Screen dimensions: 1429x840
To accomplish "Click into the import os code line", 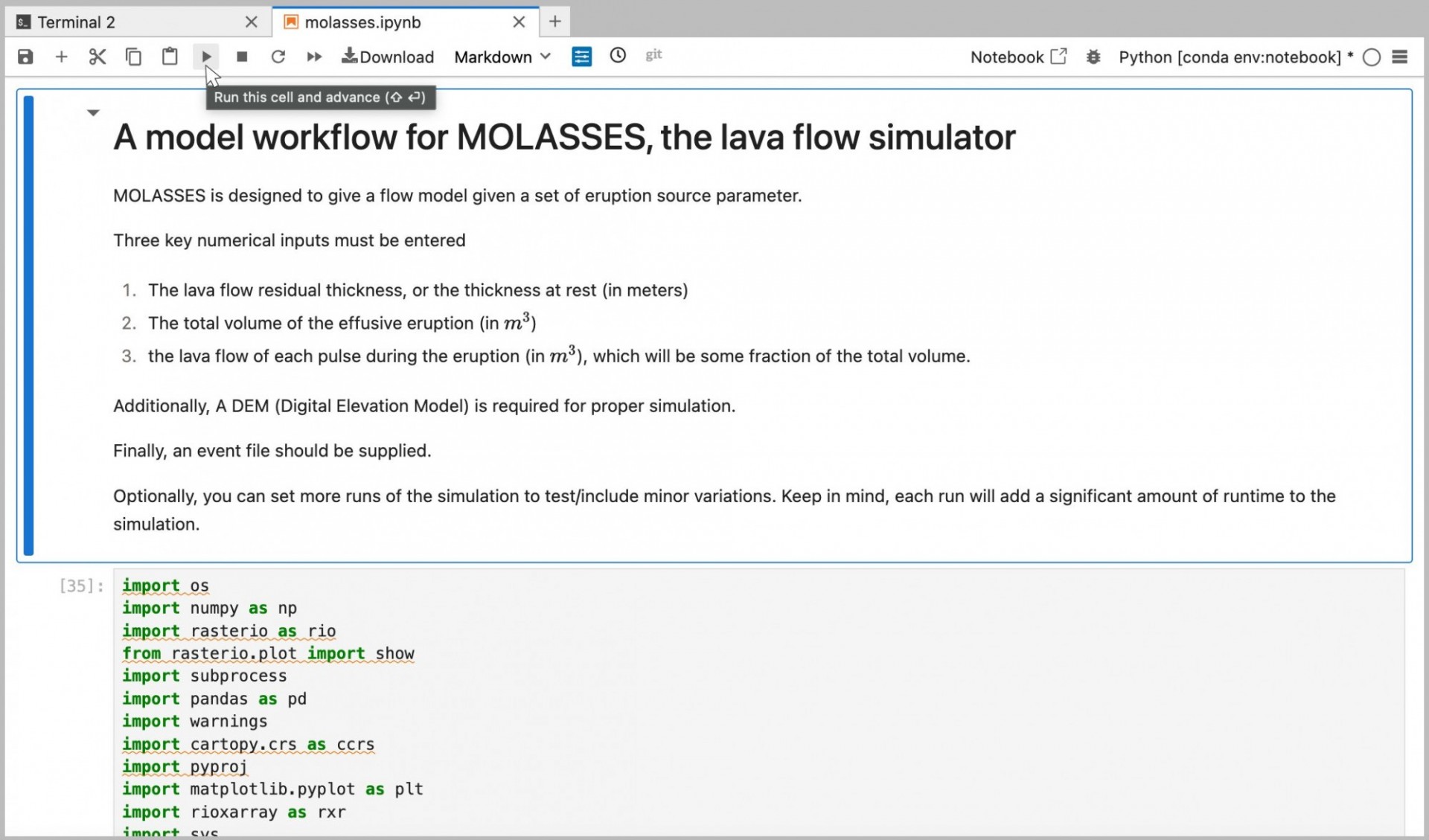I will (x=165, y=586).
